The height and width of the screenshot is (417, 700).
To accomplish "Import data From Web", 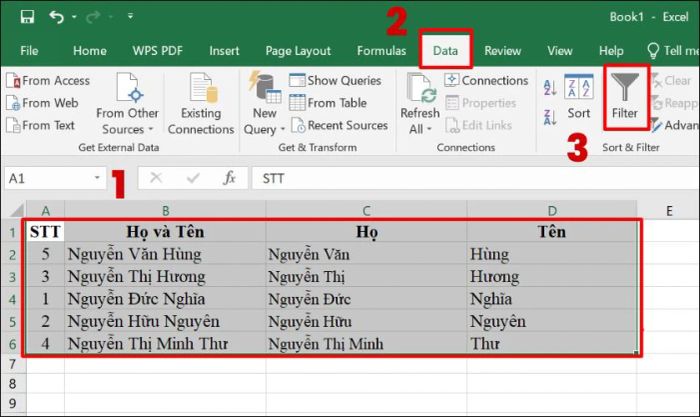I will click(x=42, y=103).
